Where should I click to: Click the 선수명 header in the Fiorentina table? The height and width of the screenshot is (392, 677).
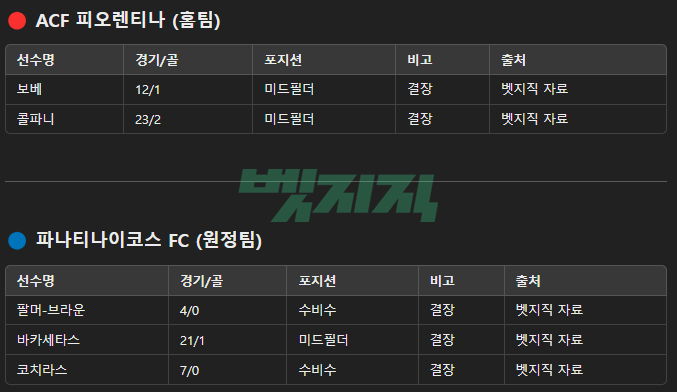35,60
